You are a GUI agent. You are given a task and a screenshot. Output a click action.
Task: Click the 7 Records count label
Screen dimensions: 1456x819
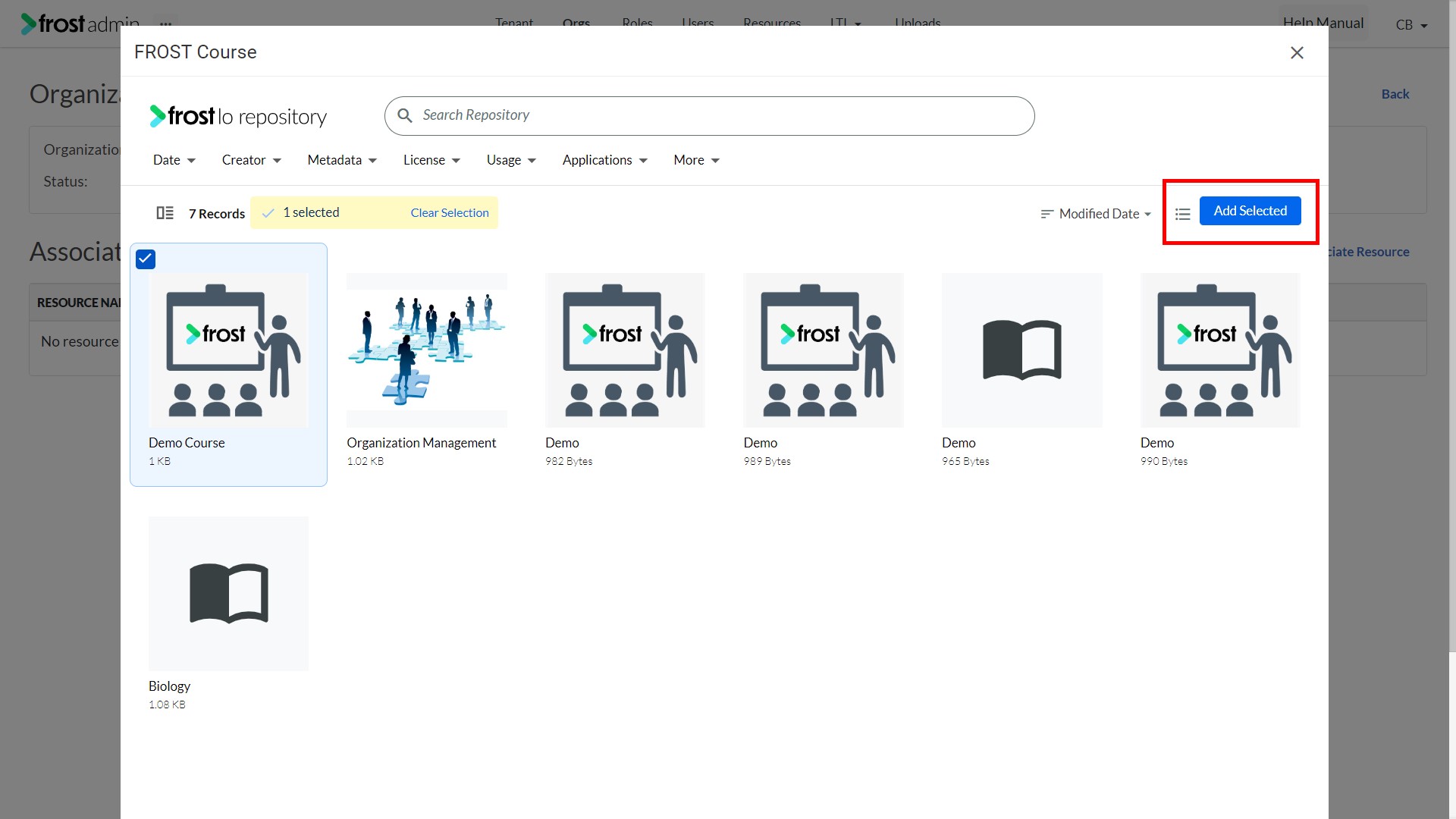(217, 214)
